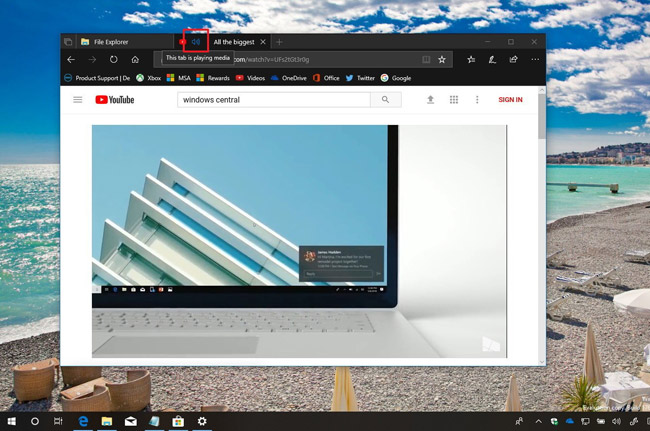The width and height of the screenshot is (650, 431).
Task: Click SIGN IN on YouTube
Action: 510,100
